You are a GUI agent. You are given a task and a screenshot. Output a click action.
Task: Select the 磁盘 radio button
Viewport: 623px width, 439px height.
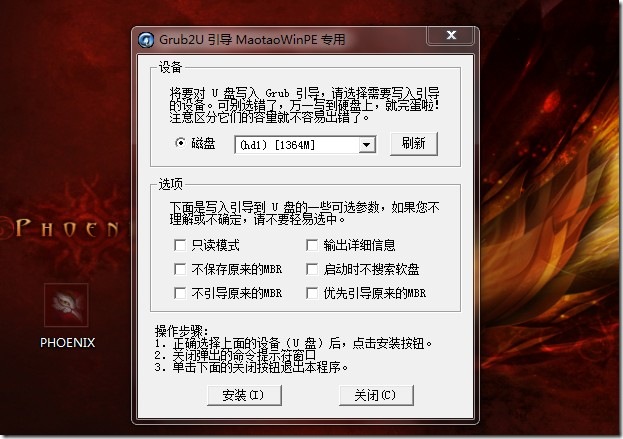point(180,143)
